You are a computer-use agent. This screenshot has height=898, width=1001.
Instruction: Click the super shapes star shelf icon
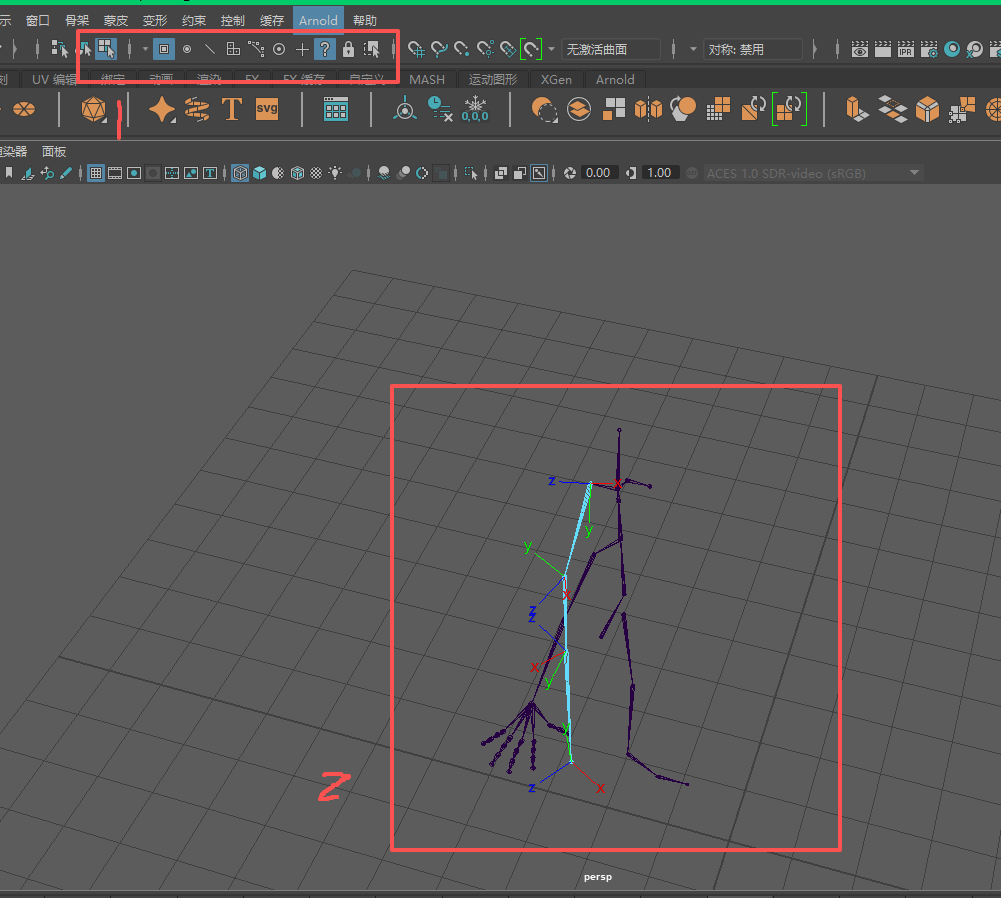pos(162,109)
